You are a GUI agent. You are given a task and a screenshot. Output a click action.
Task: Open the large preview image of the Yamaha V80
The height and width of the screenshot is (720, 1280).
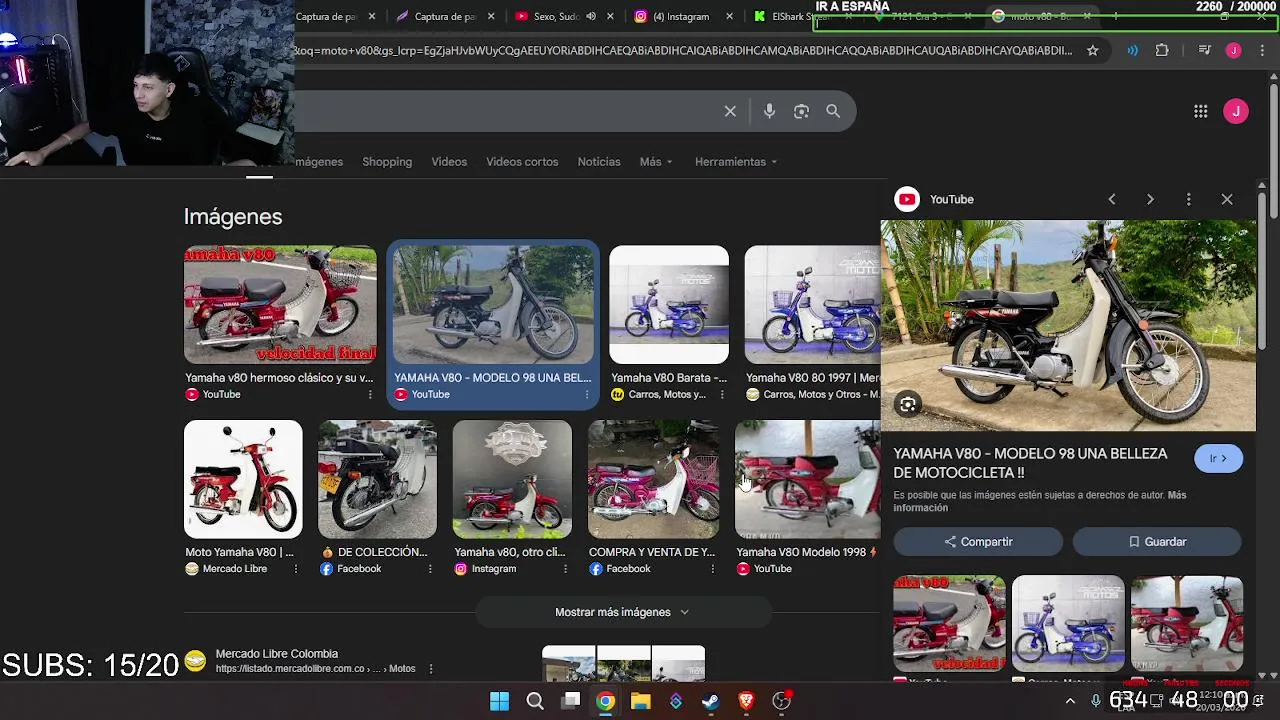point(1068,325)
